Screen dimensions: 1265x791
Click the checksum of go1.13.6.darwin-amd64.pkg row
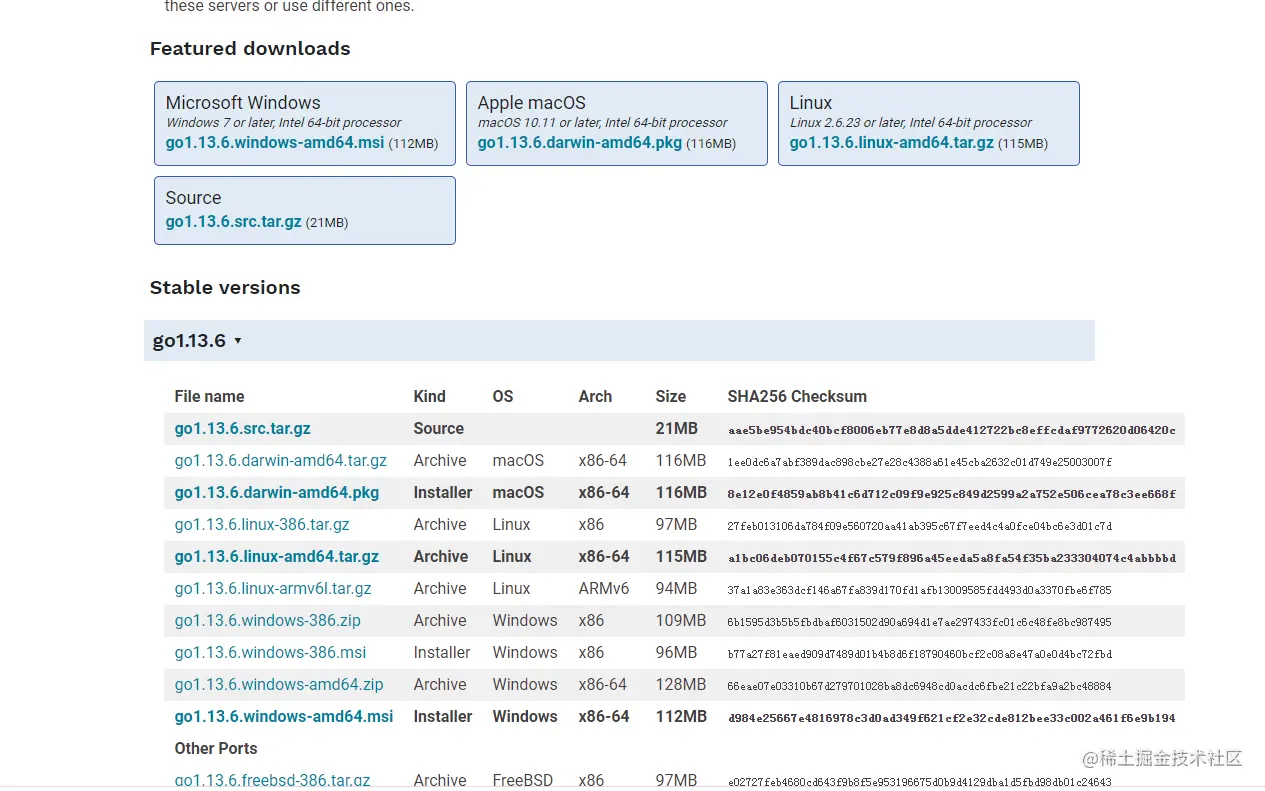[x=952, y=494]
